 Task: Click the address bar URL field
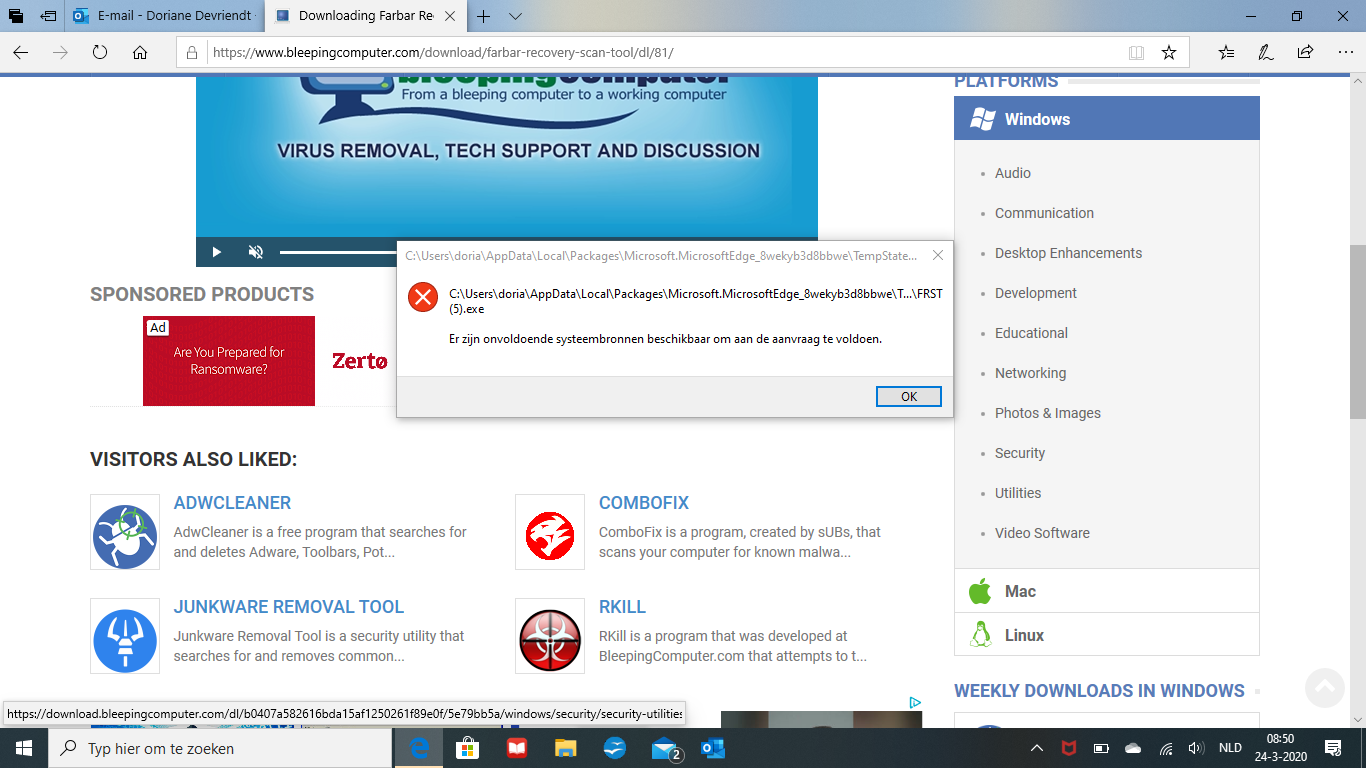(665, 52)
